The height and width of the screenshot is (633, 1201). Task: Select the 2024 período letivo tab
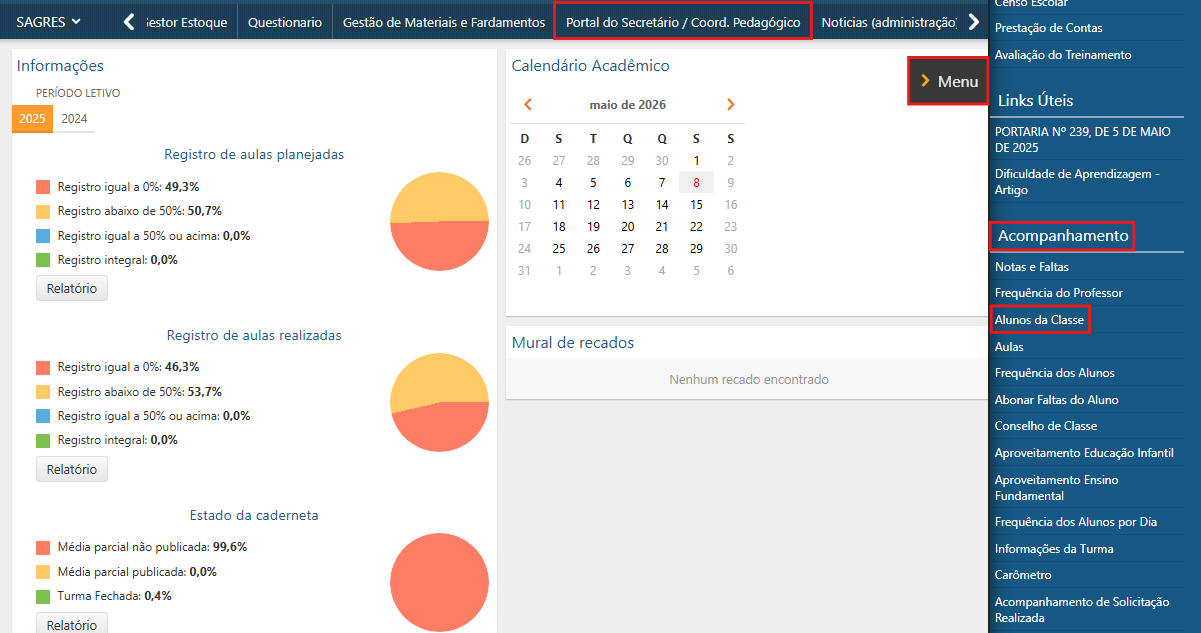click(x=74, y=119)
